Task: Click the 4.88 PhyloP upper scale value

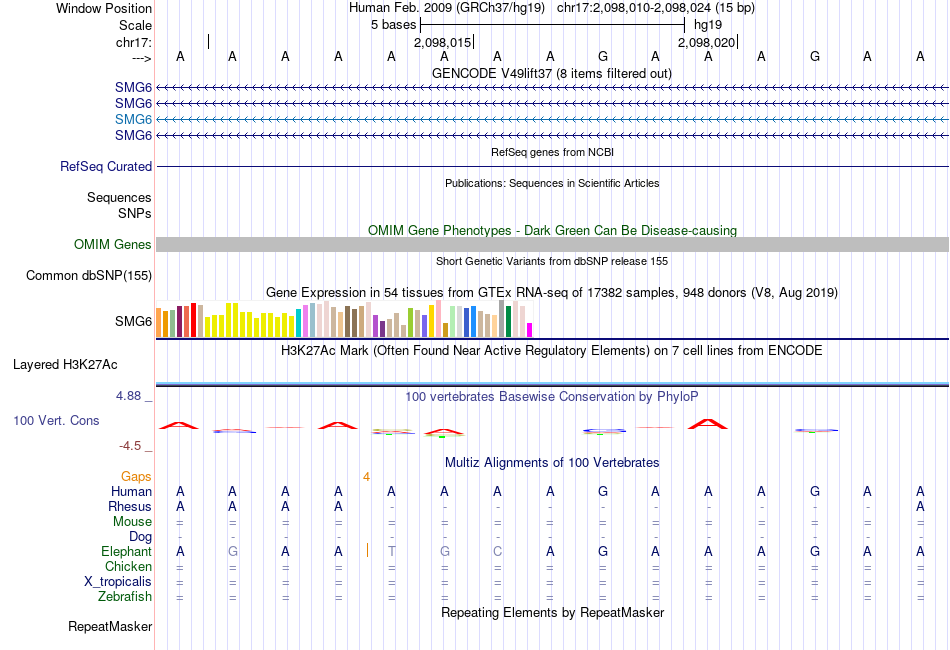Action: point(128,396)
